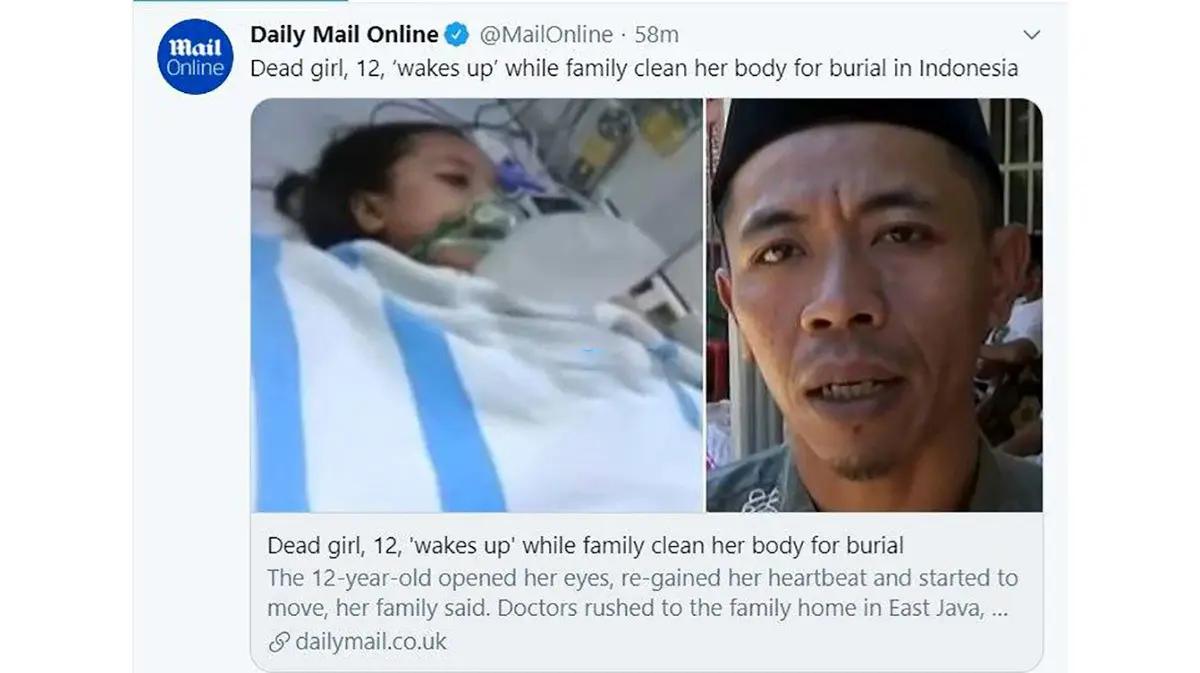Image resolution: width=1200 pixels, height=673 pixels.
Task: Select the @MailOnline handle
Action: tap(546, 35)
